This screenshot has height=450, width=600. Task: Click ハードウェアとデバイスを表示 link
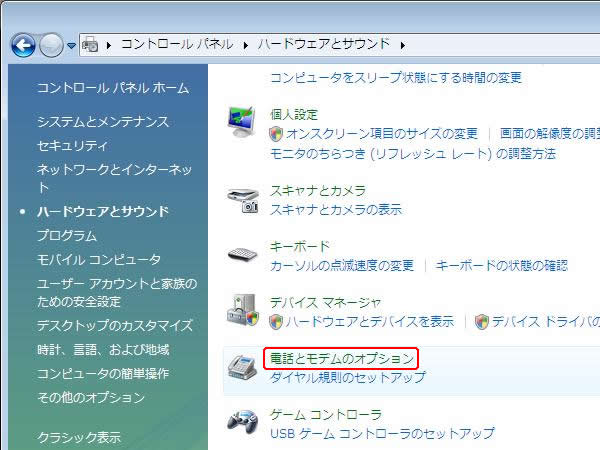coord(370,322)
